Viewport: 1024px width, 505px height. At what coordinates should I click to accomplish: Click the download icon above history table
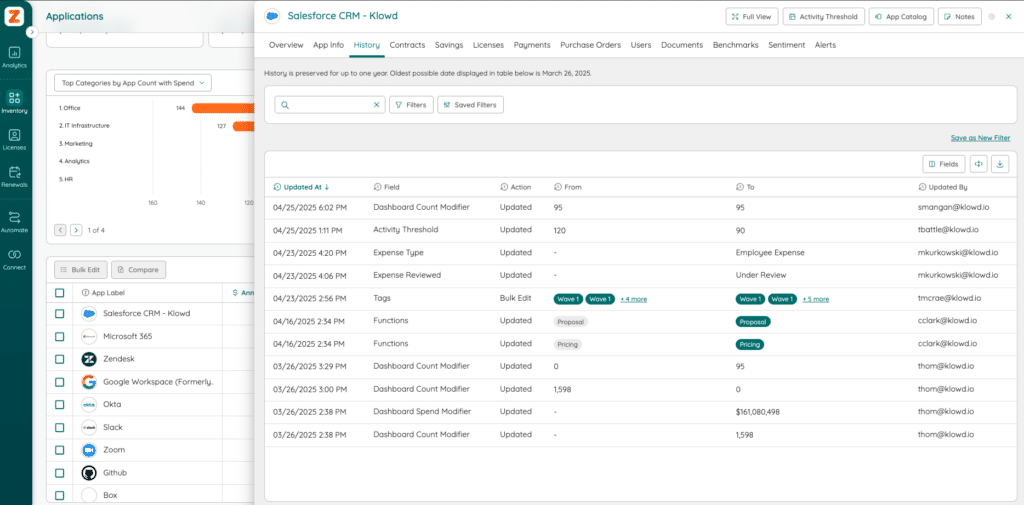(999, 164)
